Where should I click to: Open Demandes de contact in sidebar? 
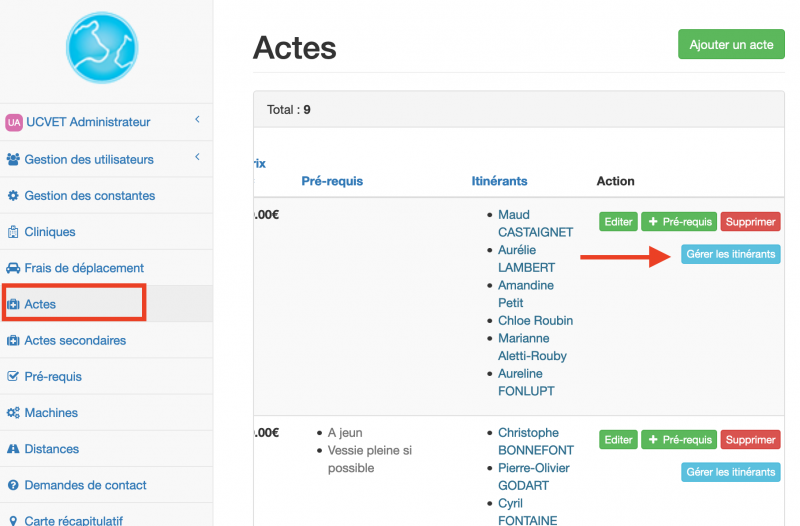point(85,485)
